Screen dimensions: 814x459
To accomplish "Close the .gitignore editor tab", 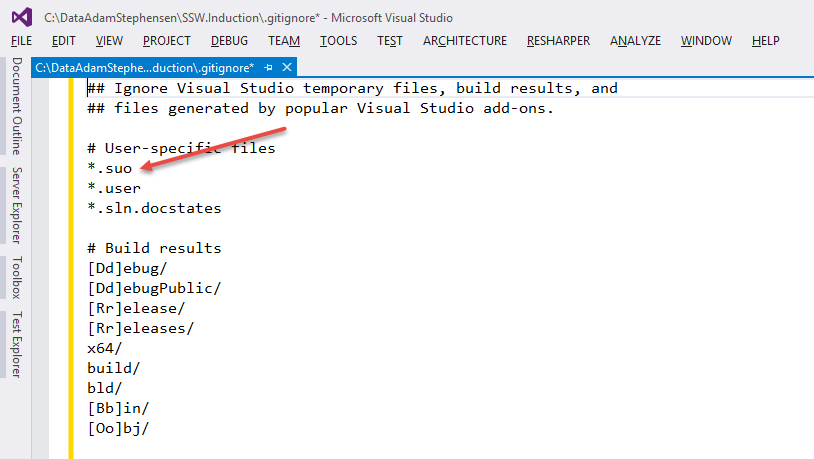I will (x=286, y=67).
